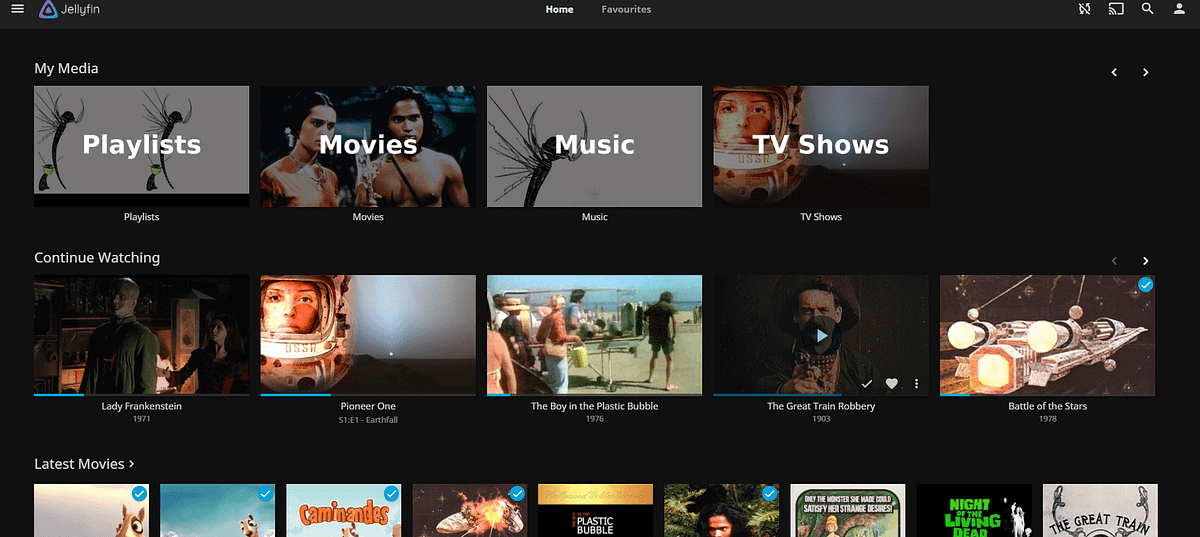Open Pioneer One episode thumbnail
Image resolution: width=1200 pixels, height=537 pixels.
368,335
